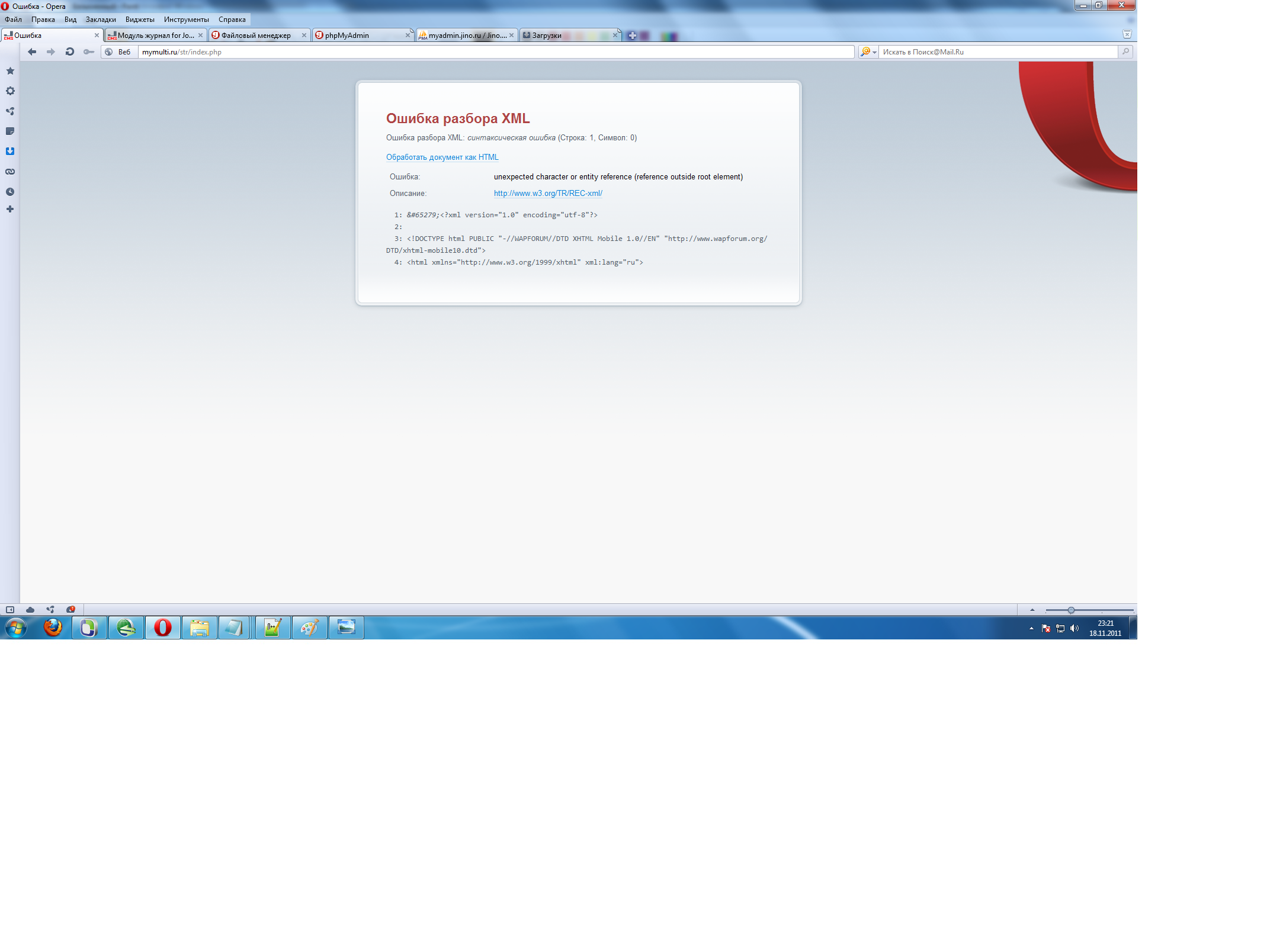Click the Opera Turbo icon with red alert
This screenshot has height=952, width=1283.
(x=70, y=610)
